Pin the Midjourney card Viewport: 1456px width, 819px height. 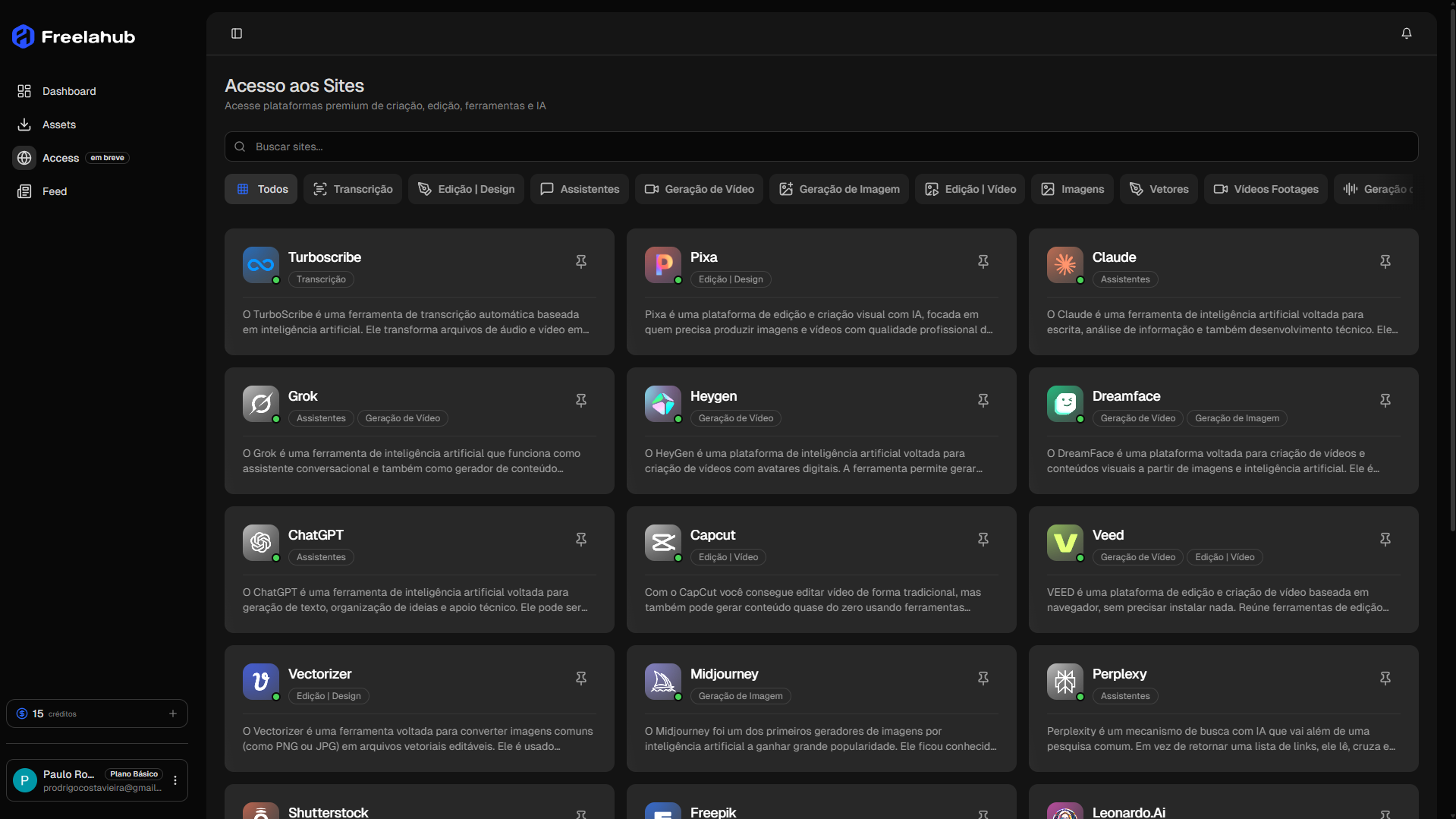coord(983,678)
